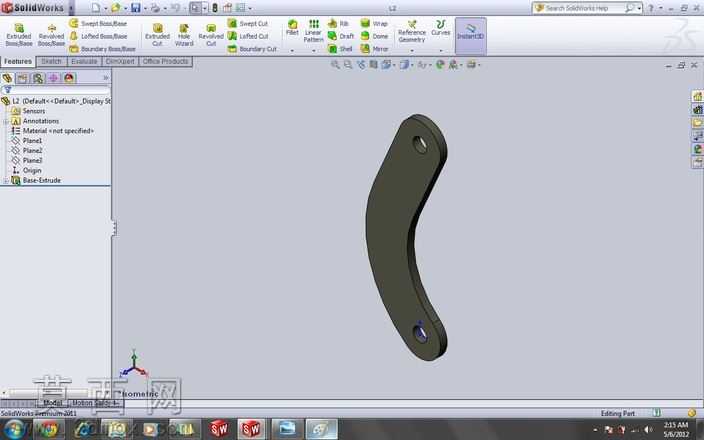
Task: Expand the manager panel tabs chevron
Action: [106, 78]
